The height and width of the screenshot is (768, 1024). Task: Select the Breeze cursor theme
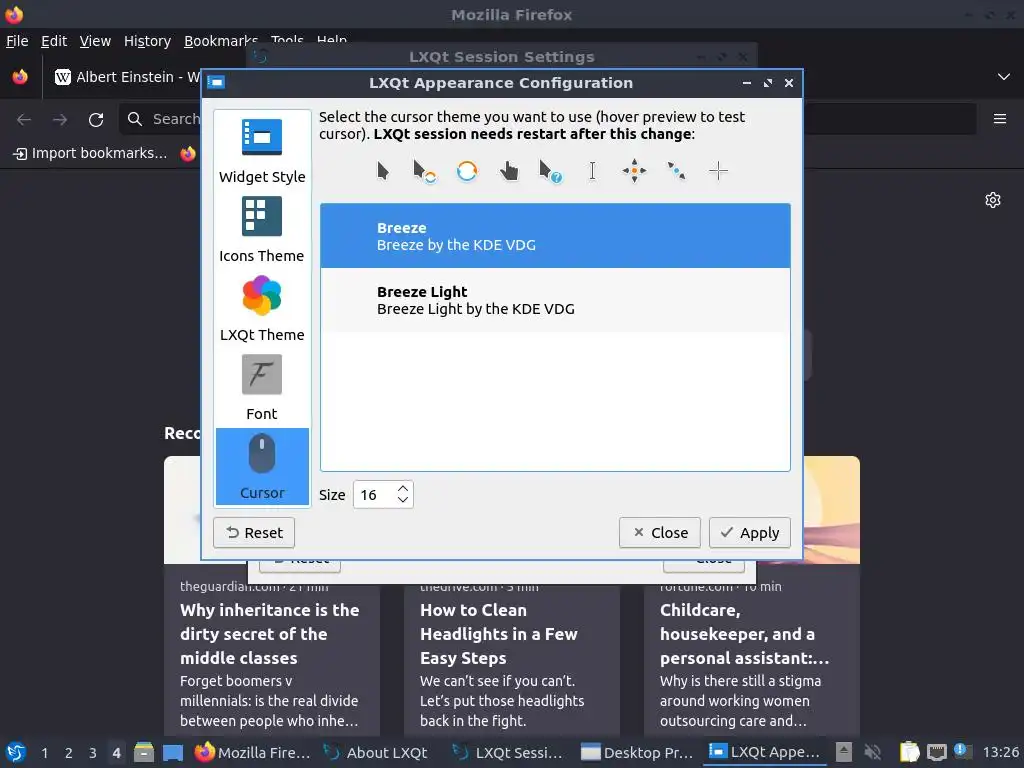[x=555, y=236]
